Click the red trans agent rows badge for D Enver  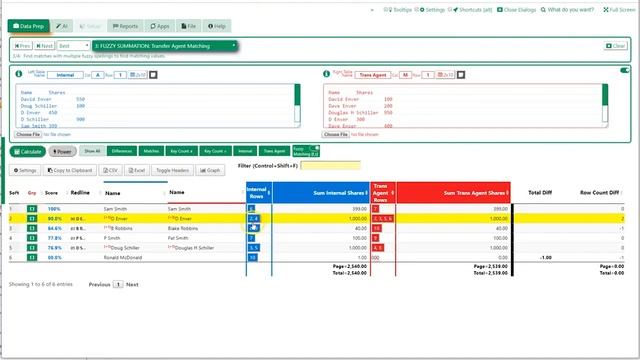click(x=383, y=219)
